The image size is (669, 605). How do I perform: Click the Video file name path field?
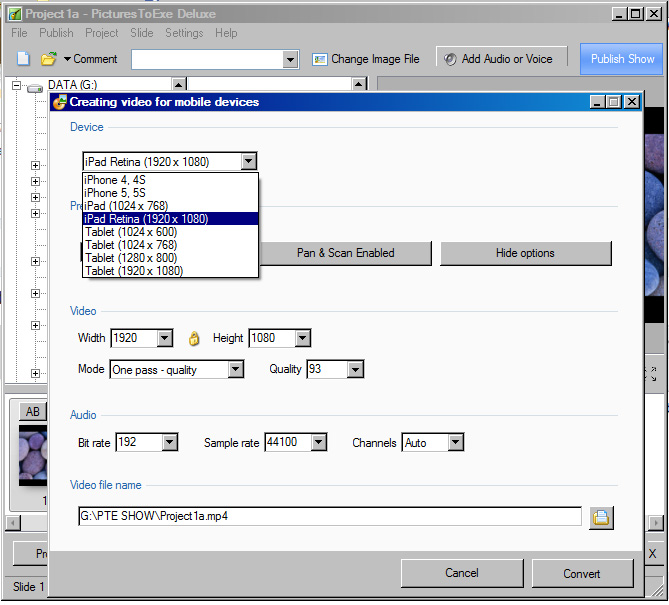[x=330, y=517]
